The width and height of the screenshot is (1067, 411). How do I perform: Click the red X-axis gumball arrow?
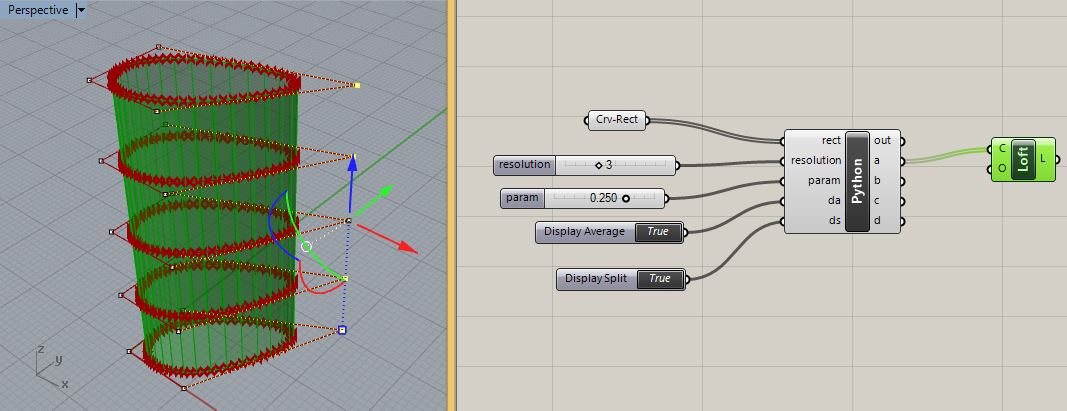coord(406,245)
